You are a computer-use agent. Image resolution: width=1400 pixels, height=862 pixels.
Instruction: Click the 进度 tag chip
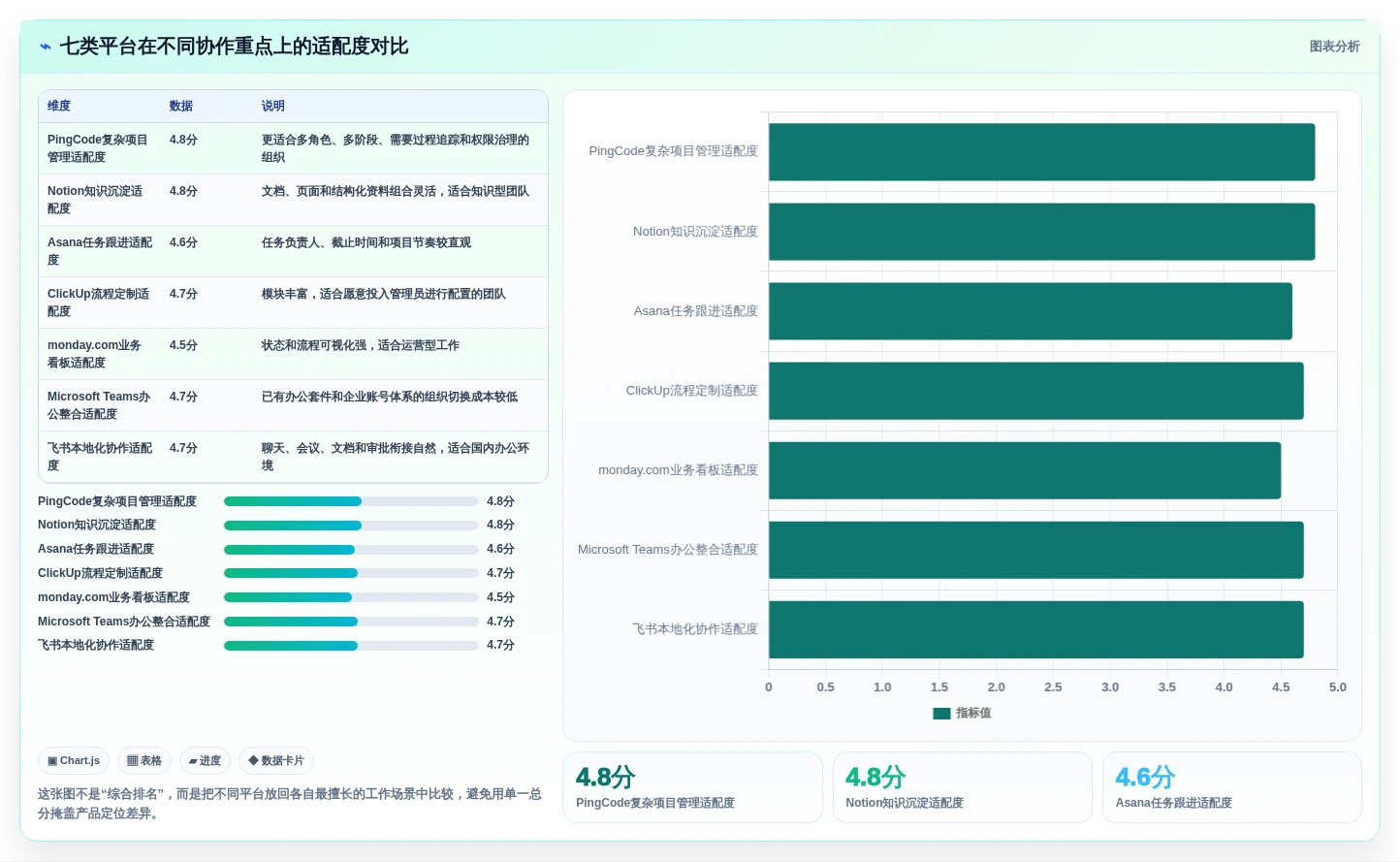click(x=205, y=761)
